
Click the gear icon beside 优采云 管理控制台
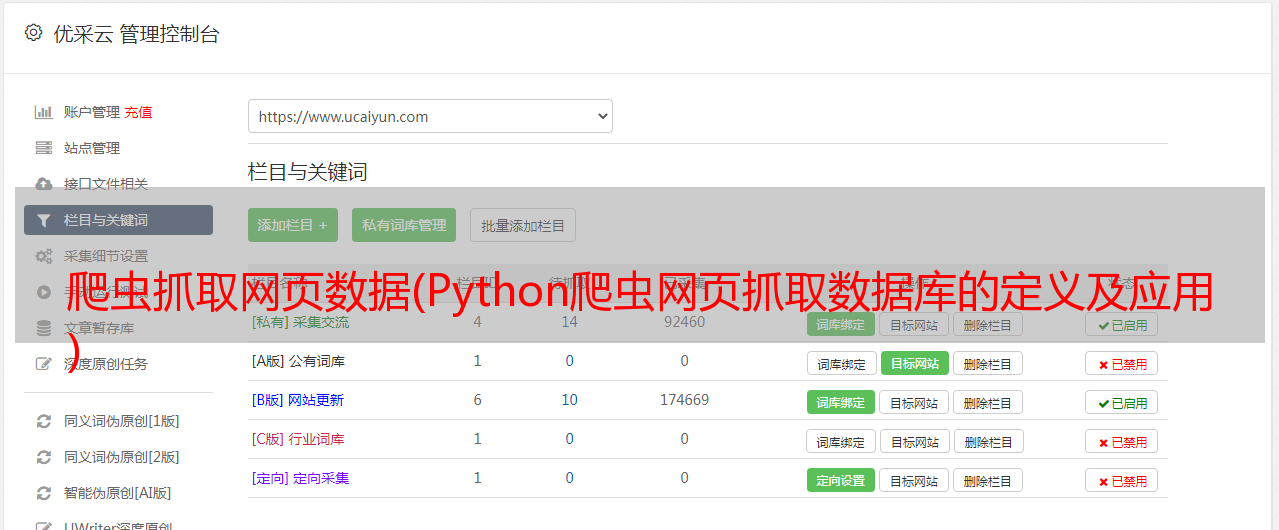(34, 33)
